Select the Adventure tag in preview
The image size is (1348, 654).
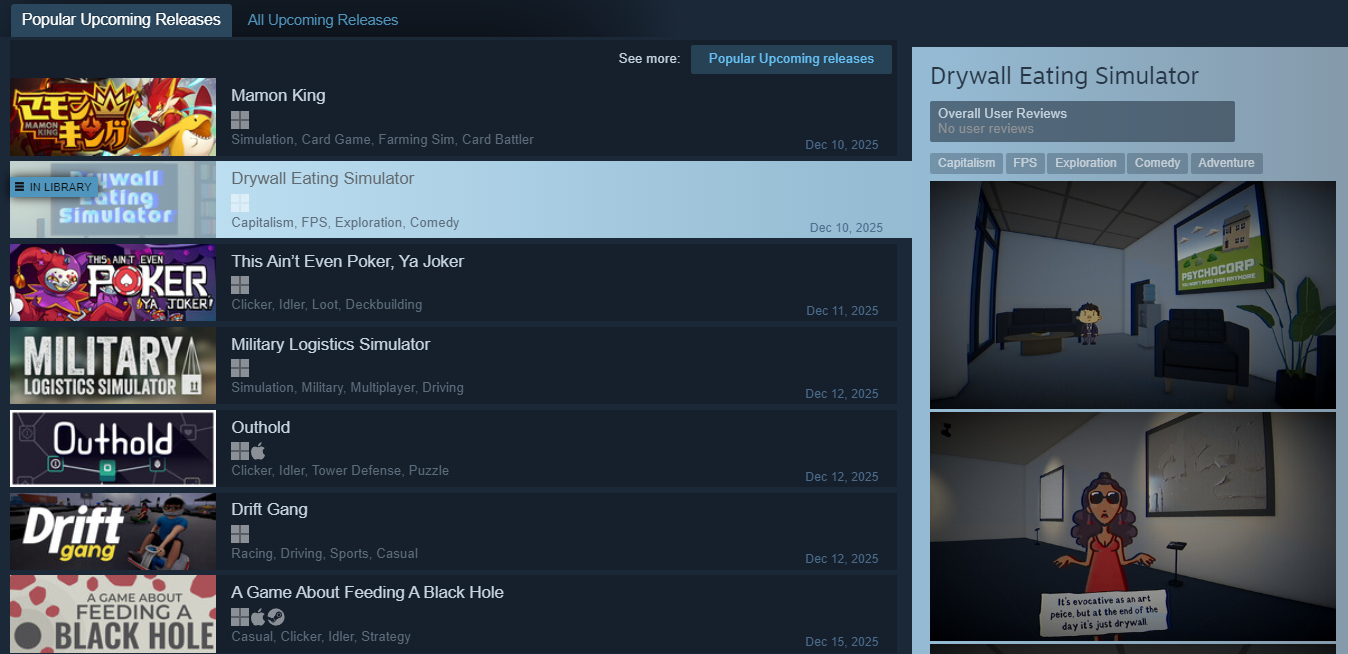point(1225,163)
